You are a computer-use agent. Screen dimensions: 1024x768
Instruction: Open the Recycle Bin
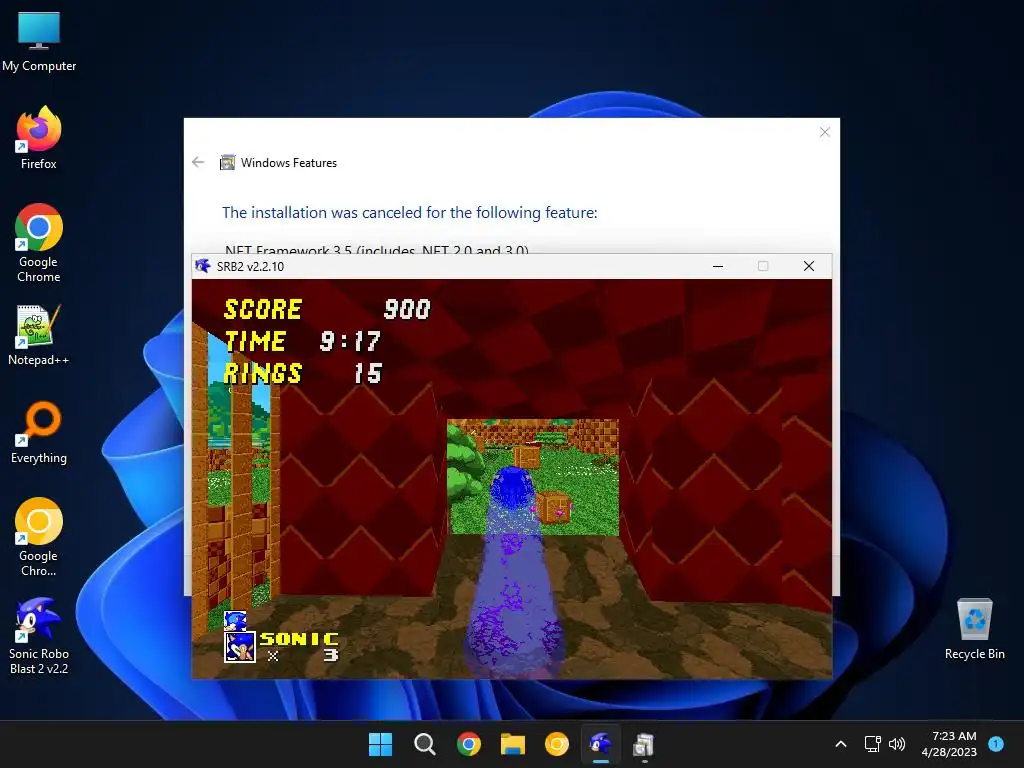pyautogui.click(x=974, y=629)
